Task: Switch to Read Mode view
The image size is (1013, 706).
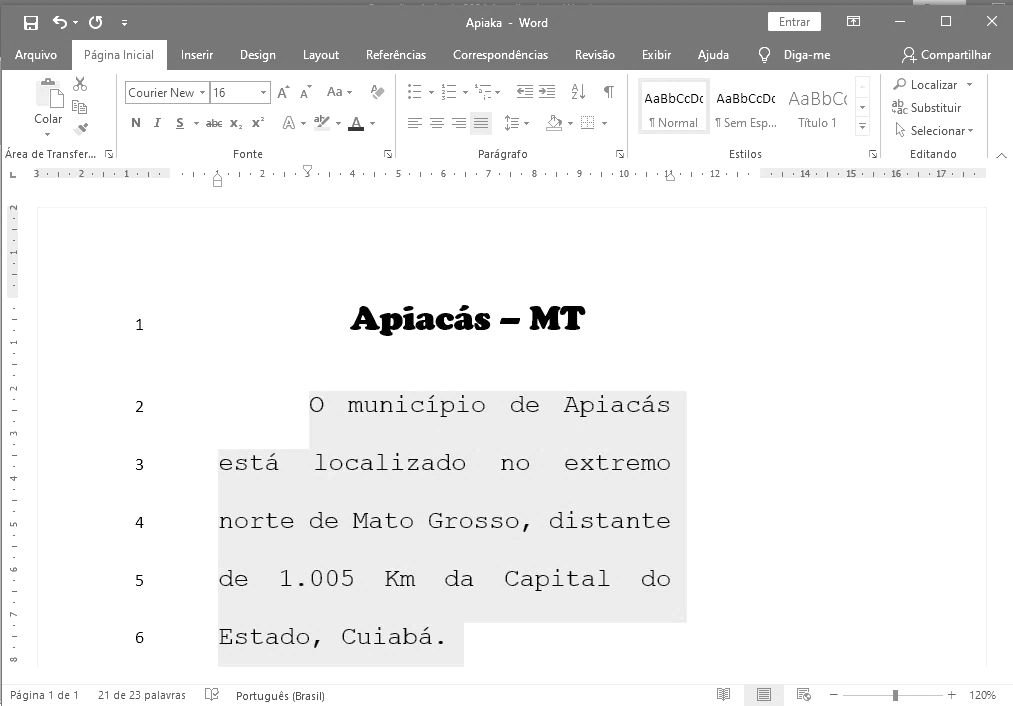Action: tap(724, 694)
